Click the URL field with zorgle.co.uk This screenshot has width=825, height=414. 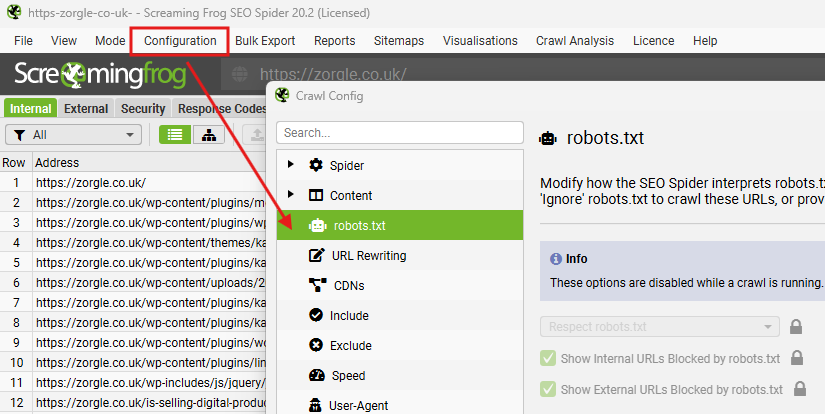[333, 75]
